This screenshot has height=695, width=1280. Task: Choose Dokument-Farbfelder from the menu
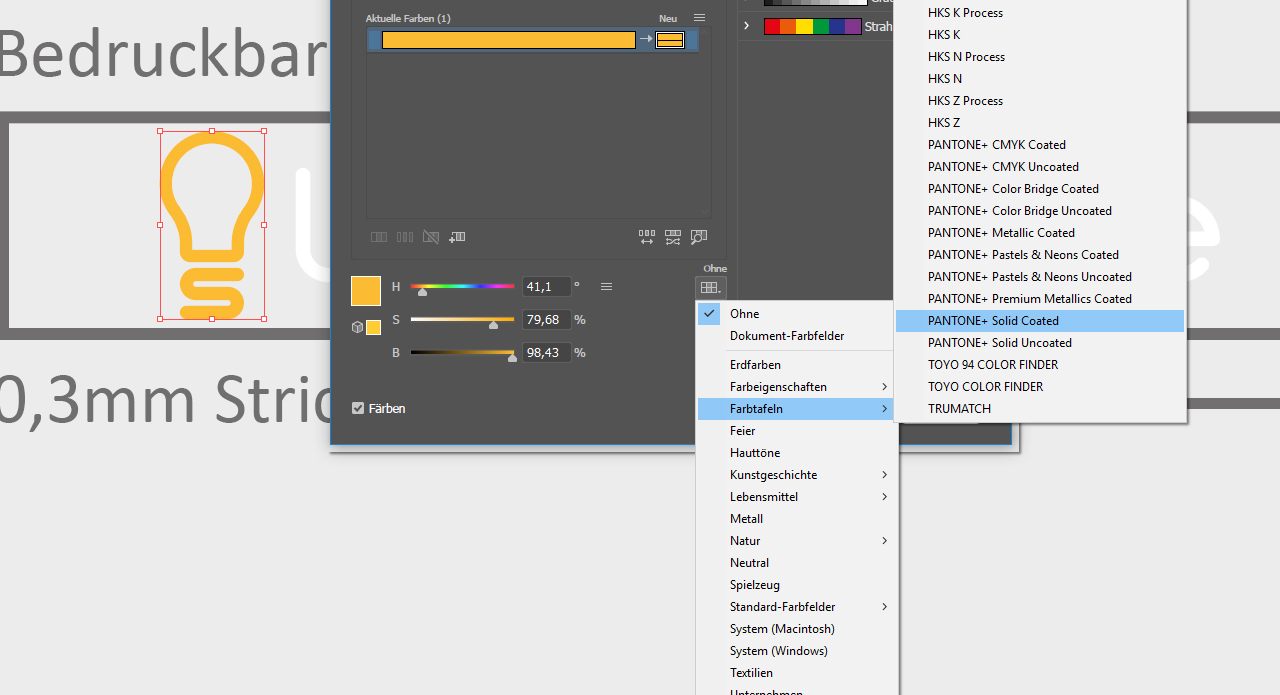[x=796, y=336]
